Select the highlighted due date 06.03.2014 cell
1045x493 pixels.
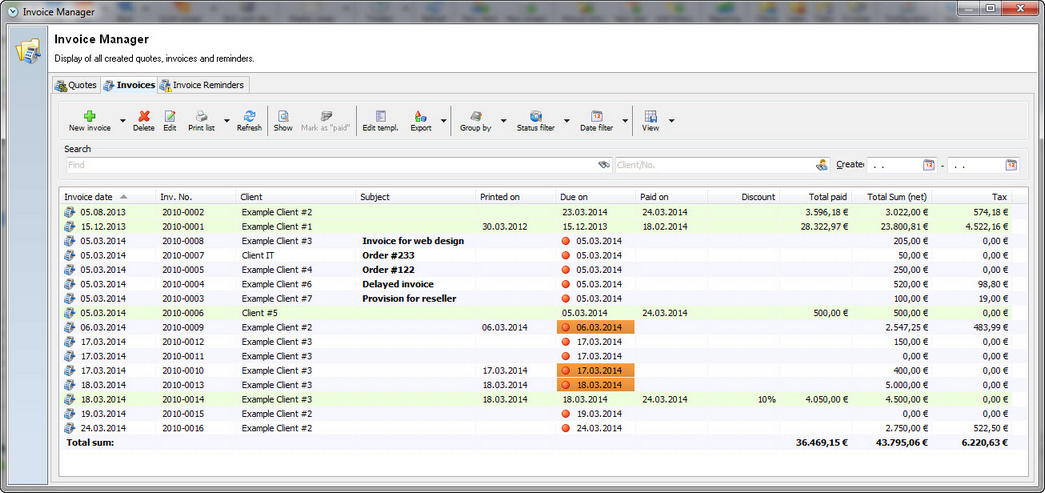[596, 327]
